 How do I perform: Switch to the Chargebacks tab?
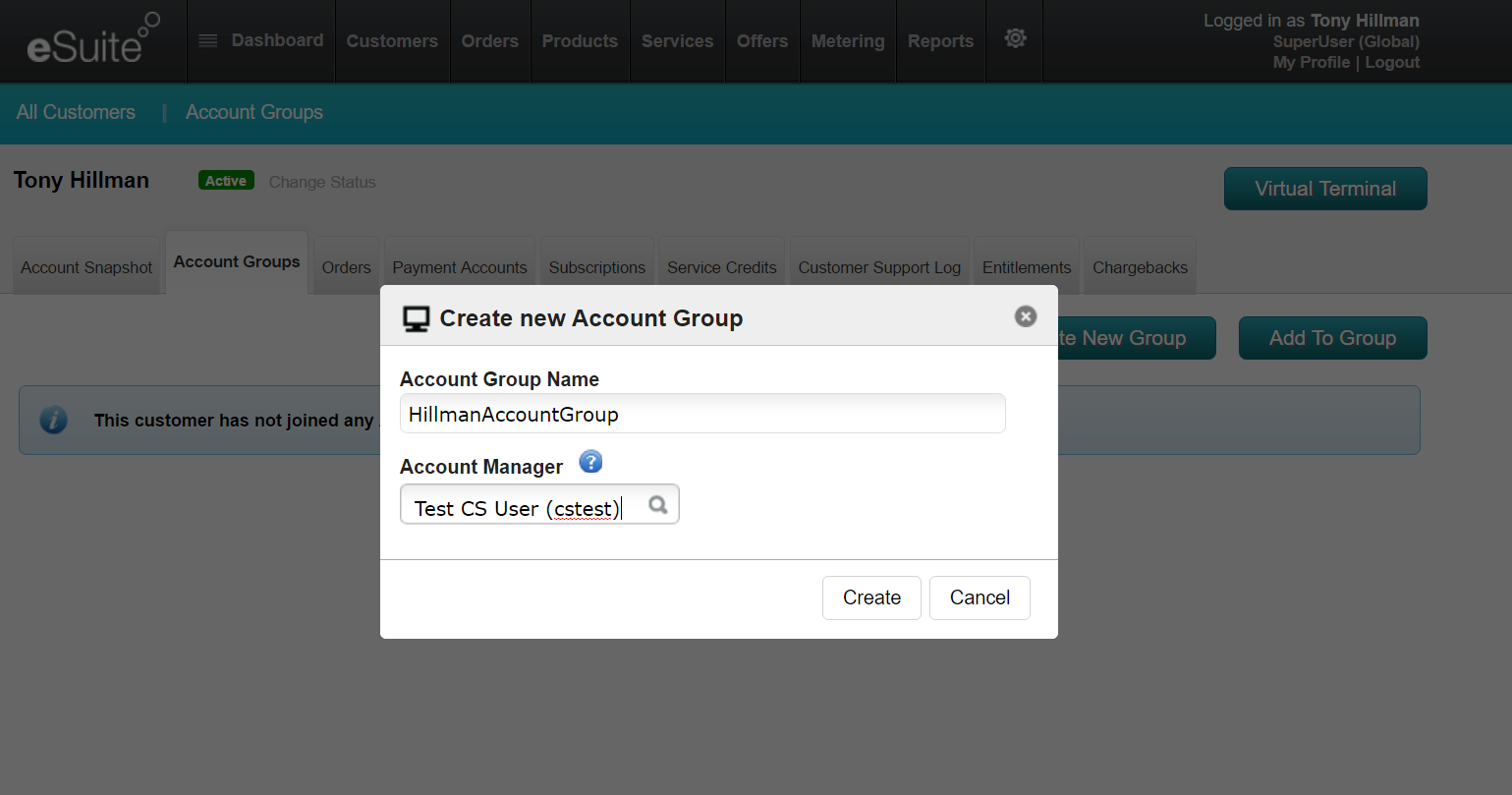pos(1140,266)
